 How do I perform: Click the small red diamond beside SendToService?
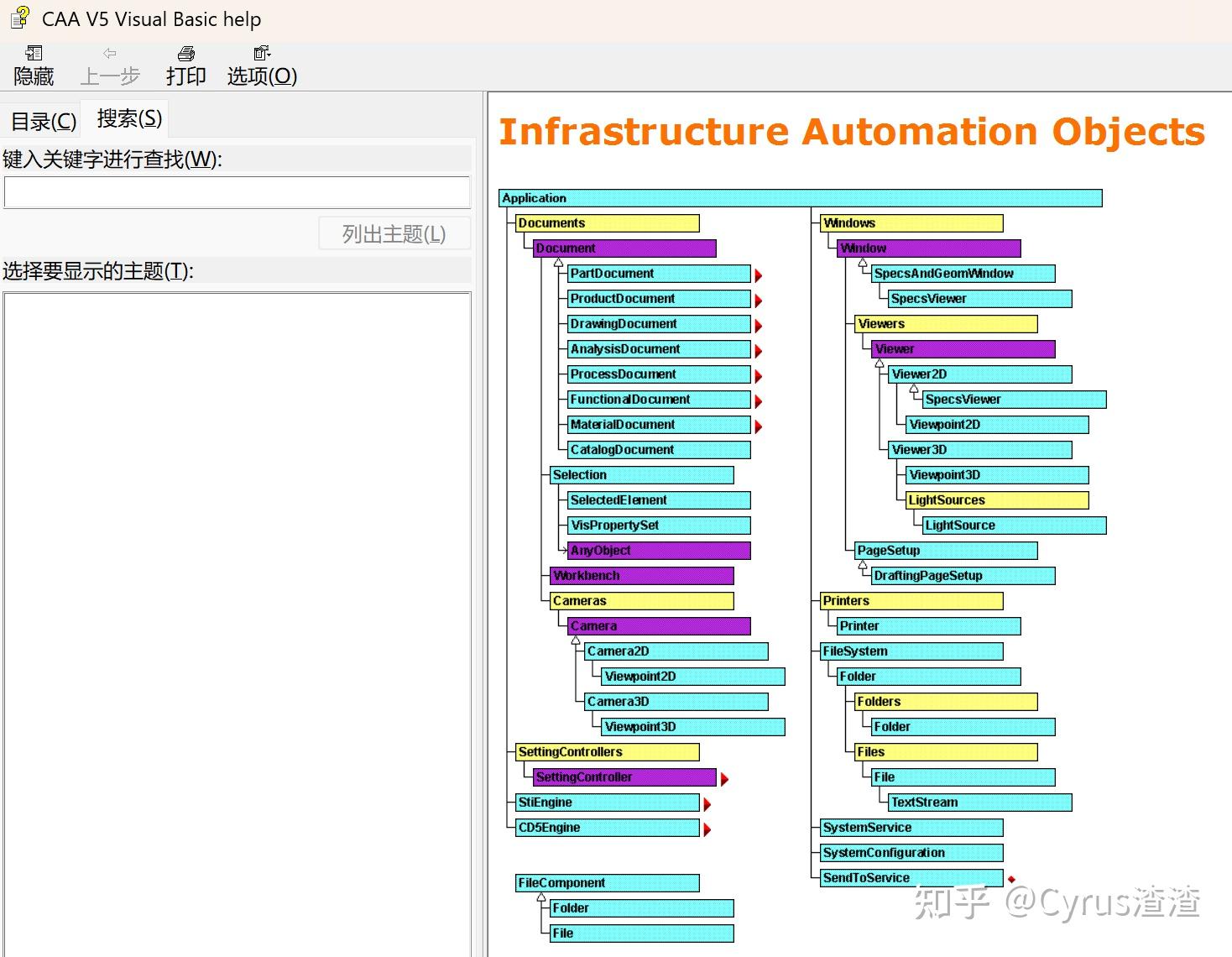[x=1011, y=879]
